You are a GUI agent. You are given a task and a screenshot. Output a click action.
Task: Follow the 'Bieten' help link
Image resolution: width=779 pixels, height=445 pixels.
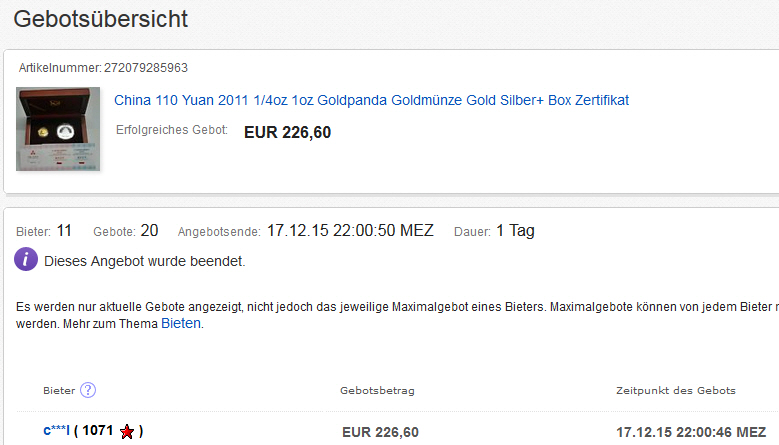point(181,324)
